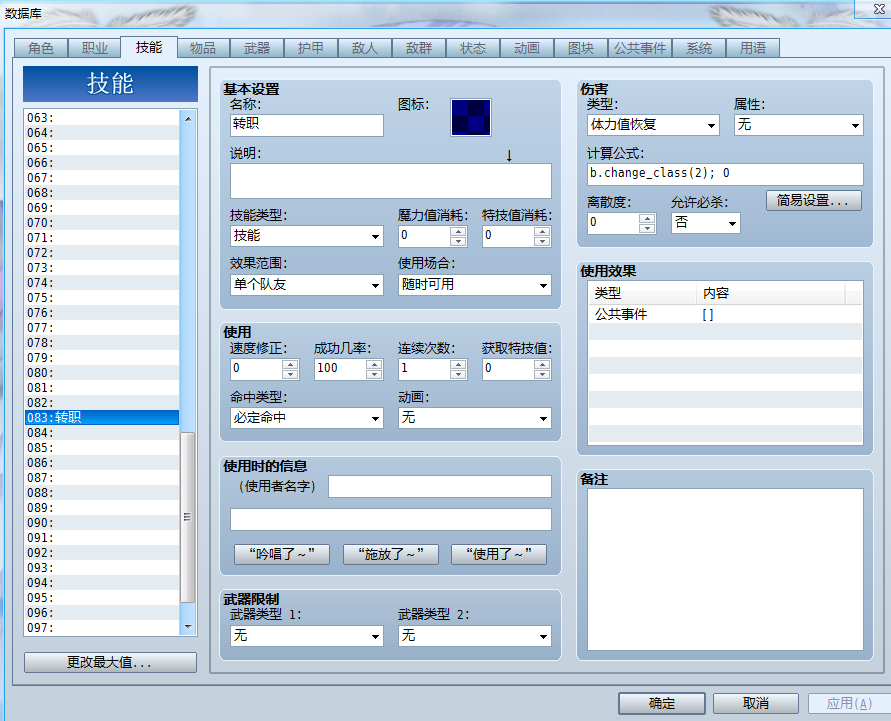Open the 公共事件 tab
891x721 pixels.
[640, 48]
